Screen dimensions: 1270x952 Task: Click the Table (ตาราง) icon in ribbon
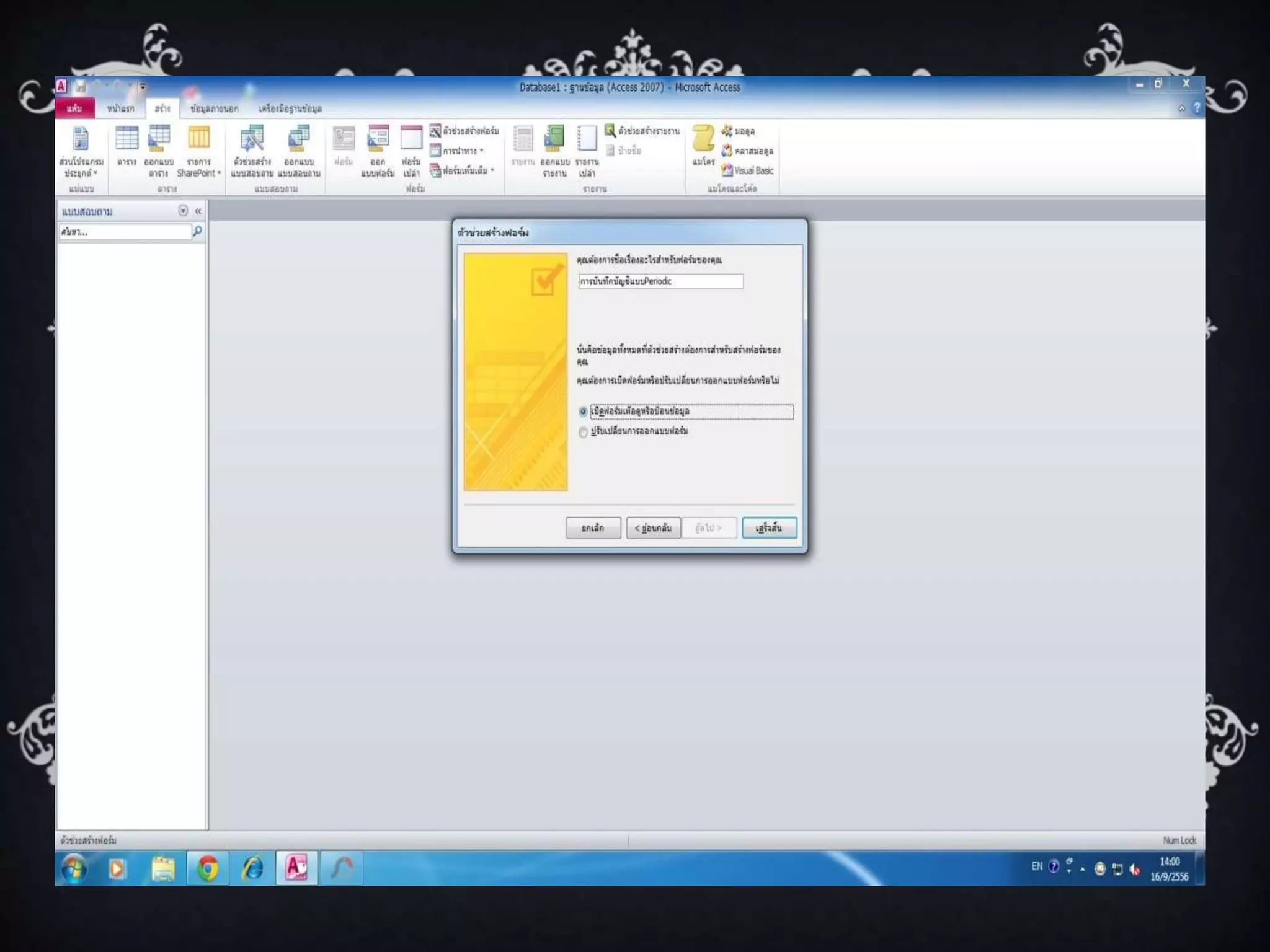coord(127,146)
